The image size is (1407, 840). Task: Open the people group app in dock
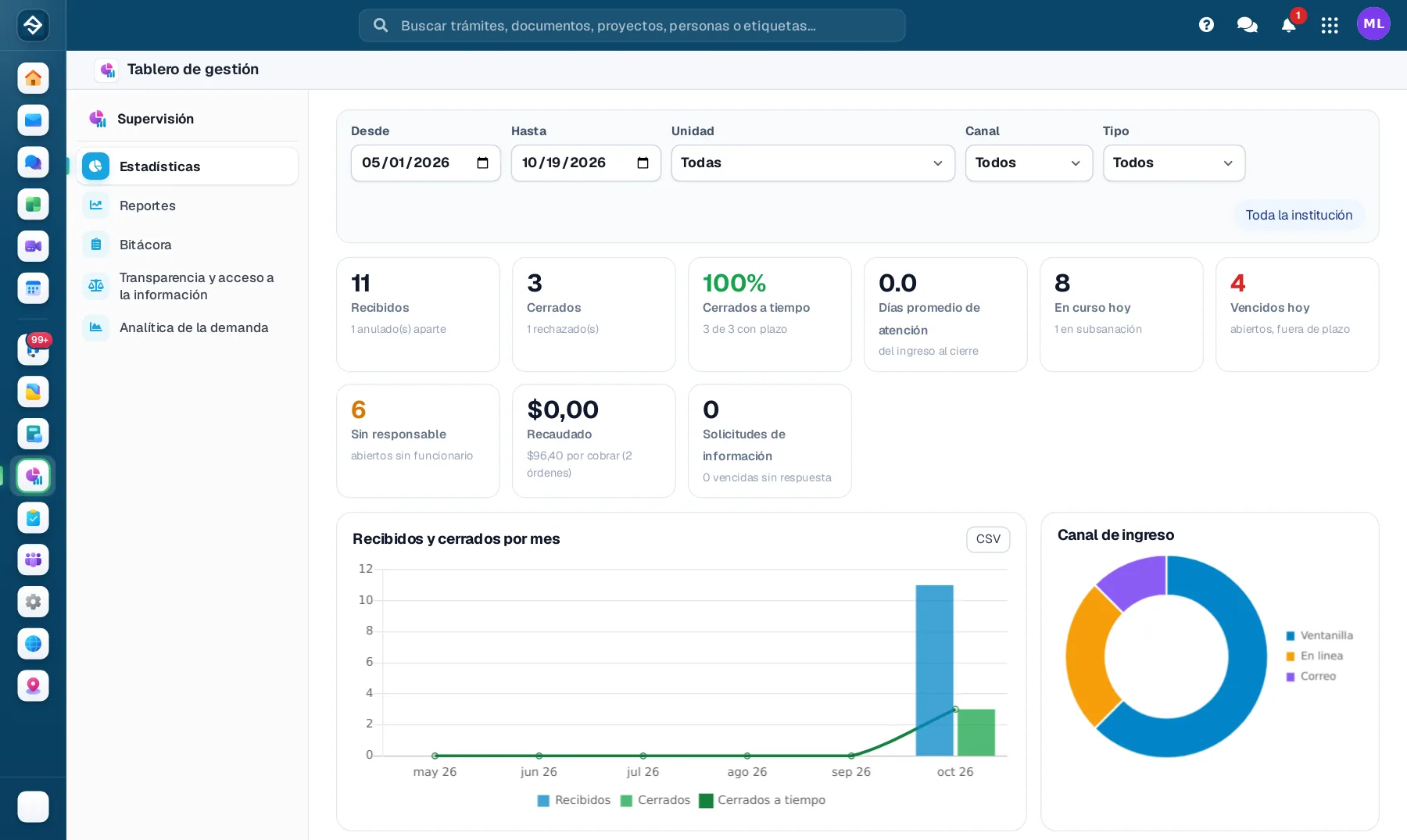tap(33, 559)
